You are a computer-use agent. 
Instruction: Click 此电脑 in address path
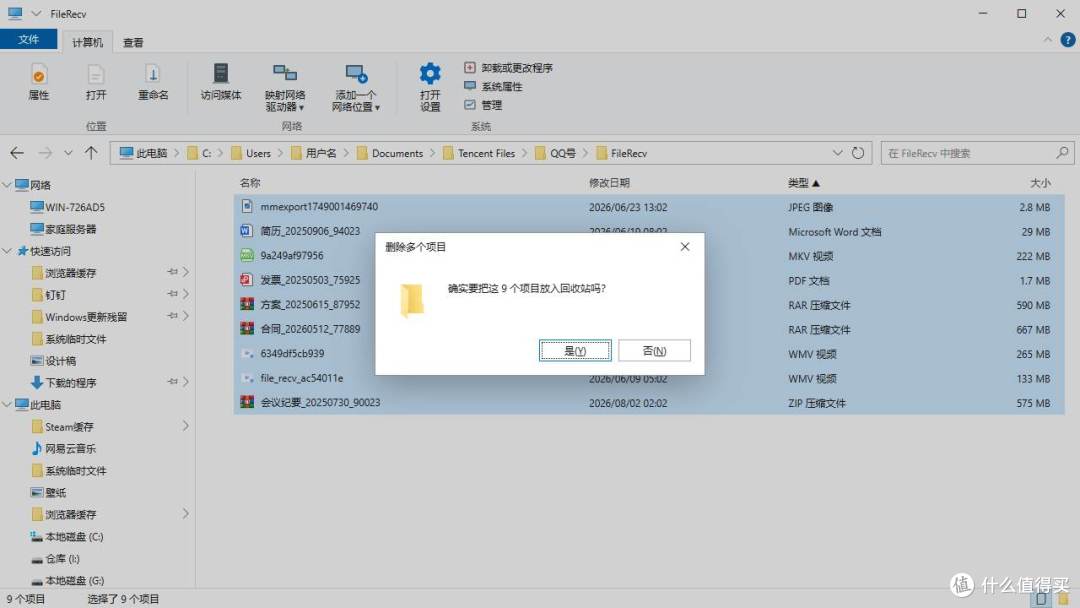(x=152, y=153)
